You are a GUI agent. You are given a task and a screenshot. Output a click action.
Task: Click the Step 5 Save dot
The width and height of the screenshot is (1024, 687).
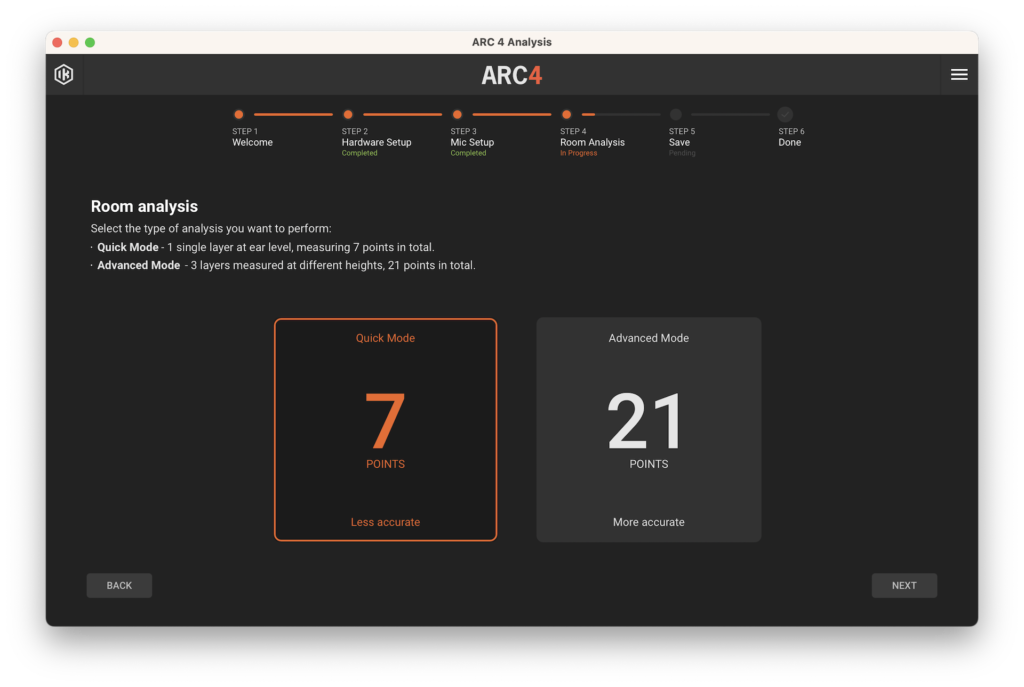(x=676, y=115)
